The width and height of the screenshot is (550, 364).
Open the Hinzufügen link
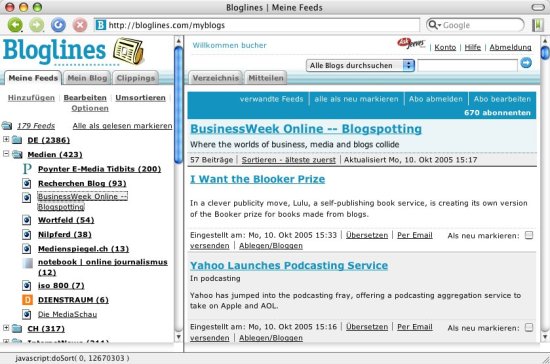click(31, 98)
